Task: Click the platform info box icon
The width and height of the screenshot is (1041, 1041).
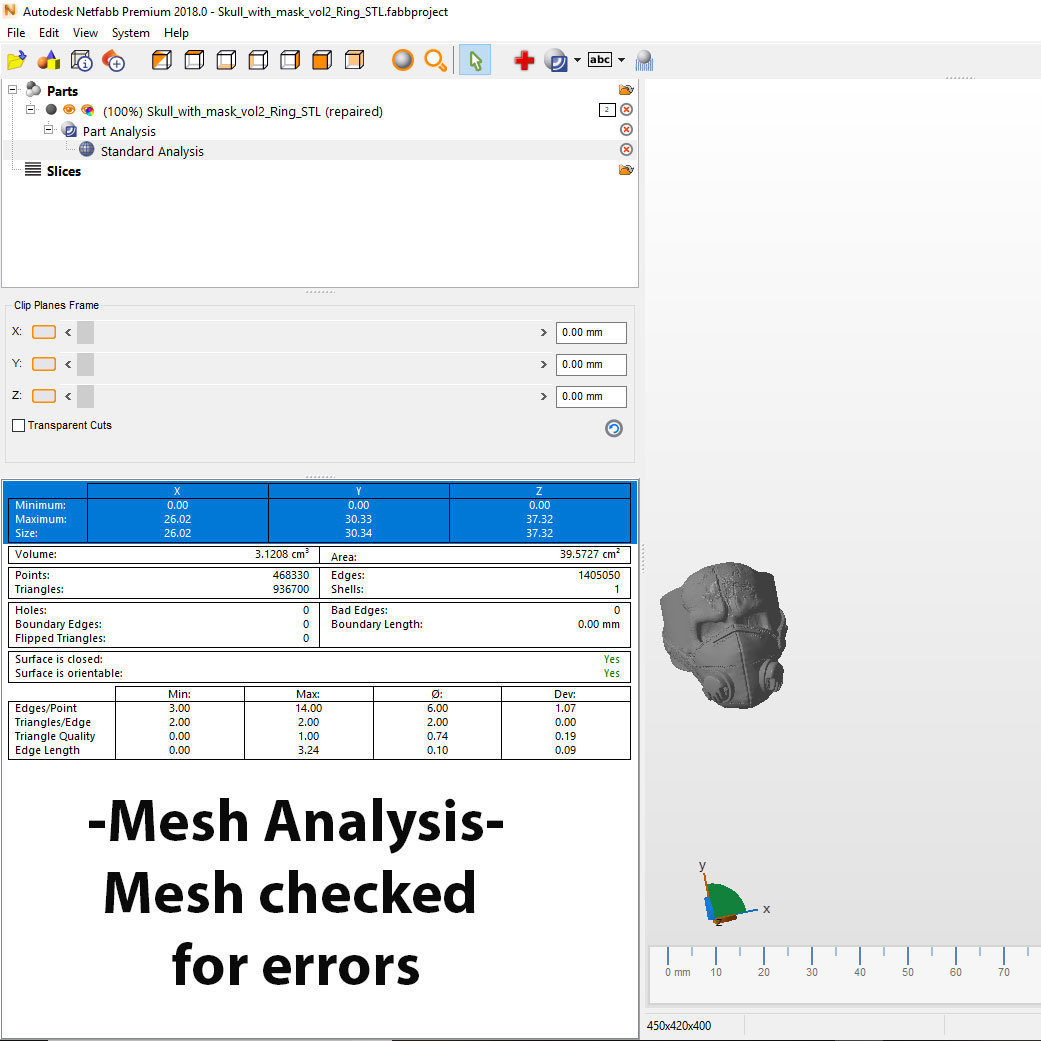Action: pos(82,60)
